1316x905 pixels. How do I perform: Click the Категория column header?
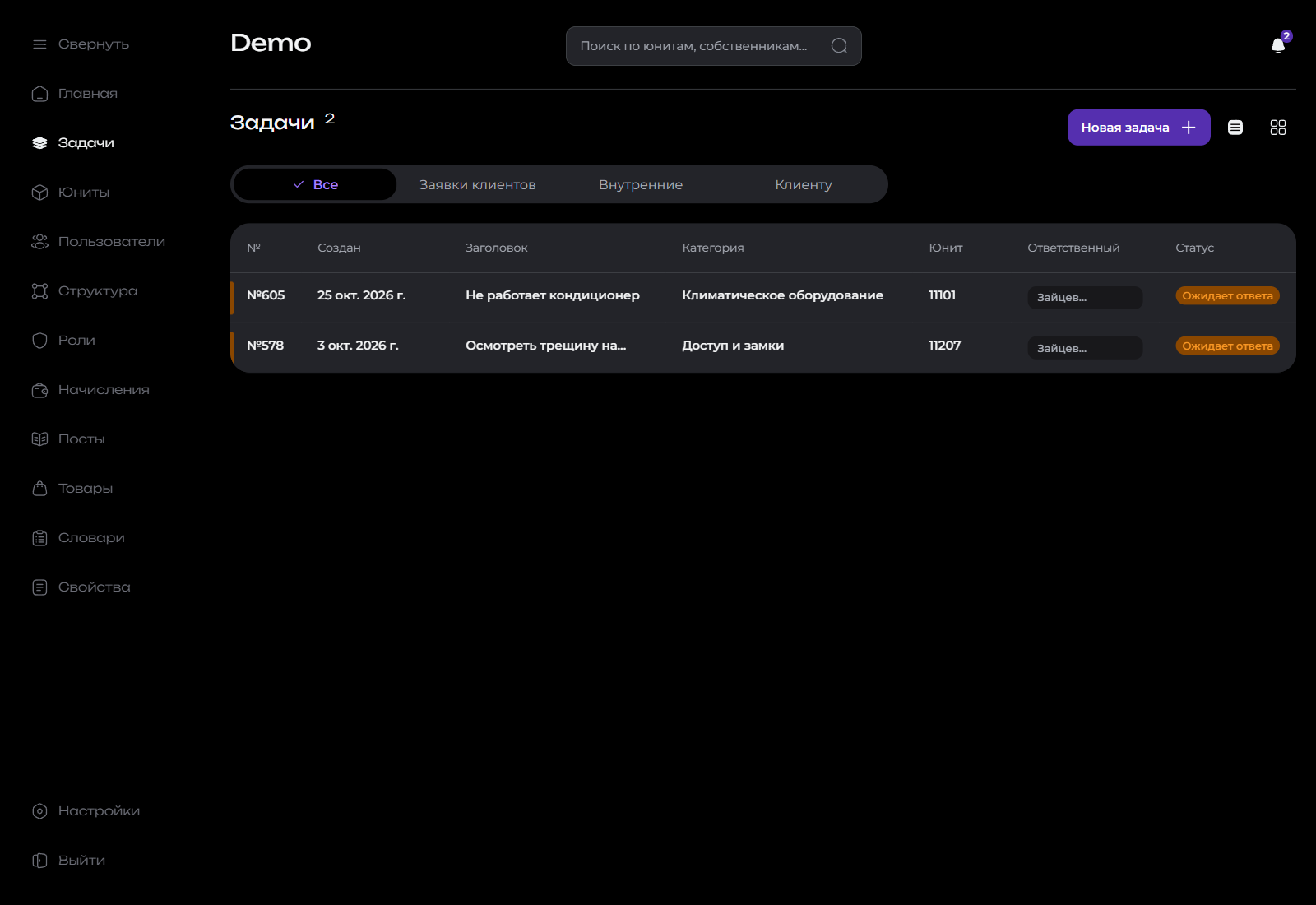pos(712,248)
